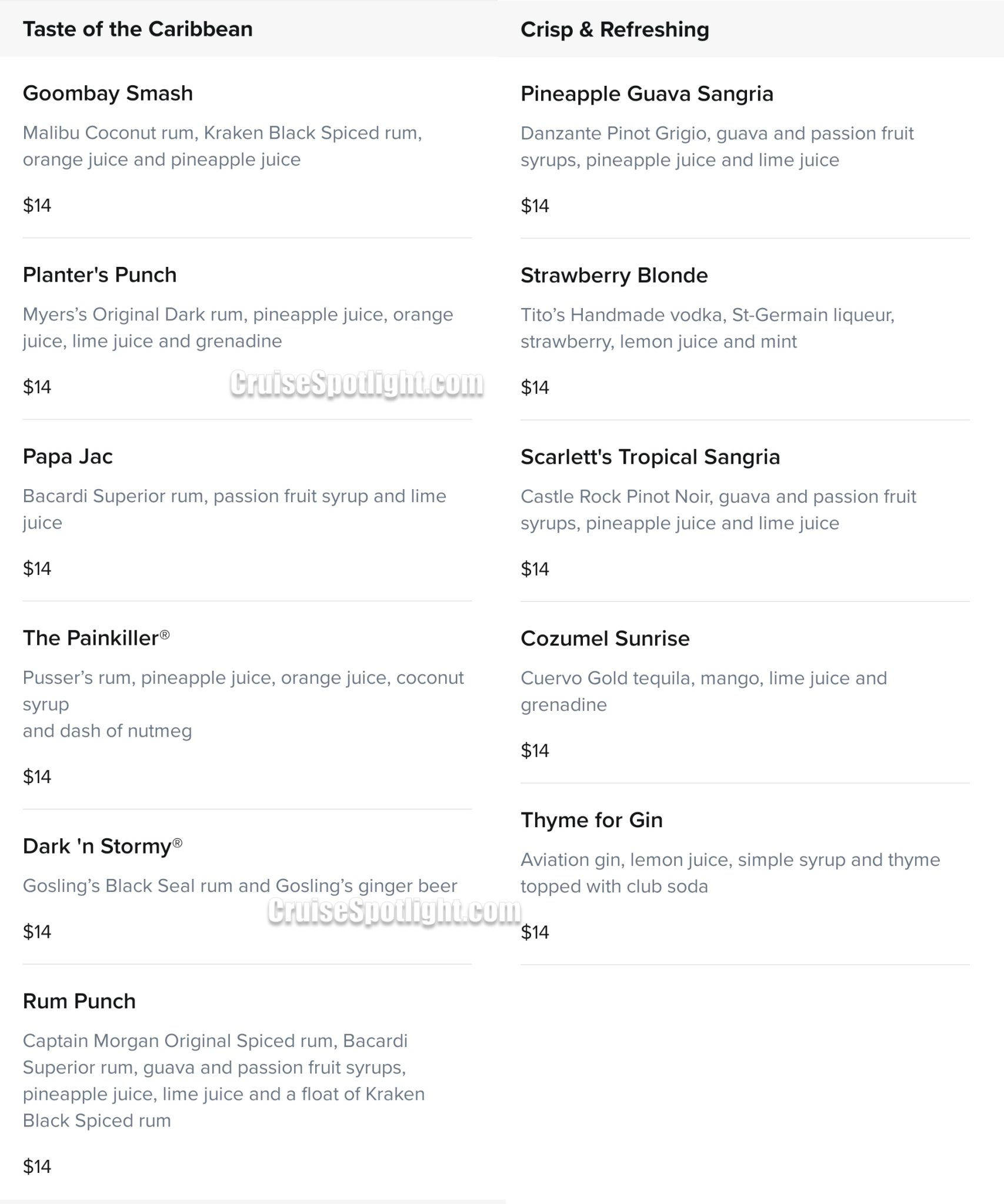Click the Rum Punch ingredients description
1004x1204 pixels.
point(224,1081)
